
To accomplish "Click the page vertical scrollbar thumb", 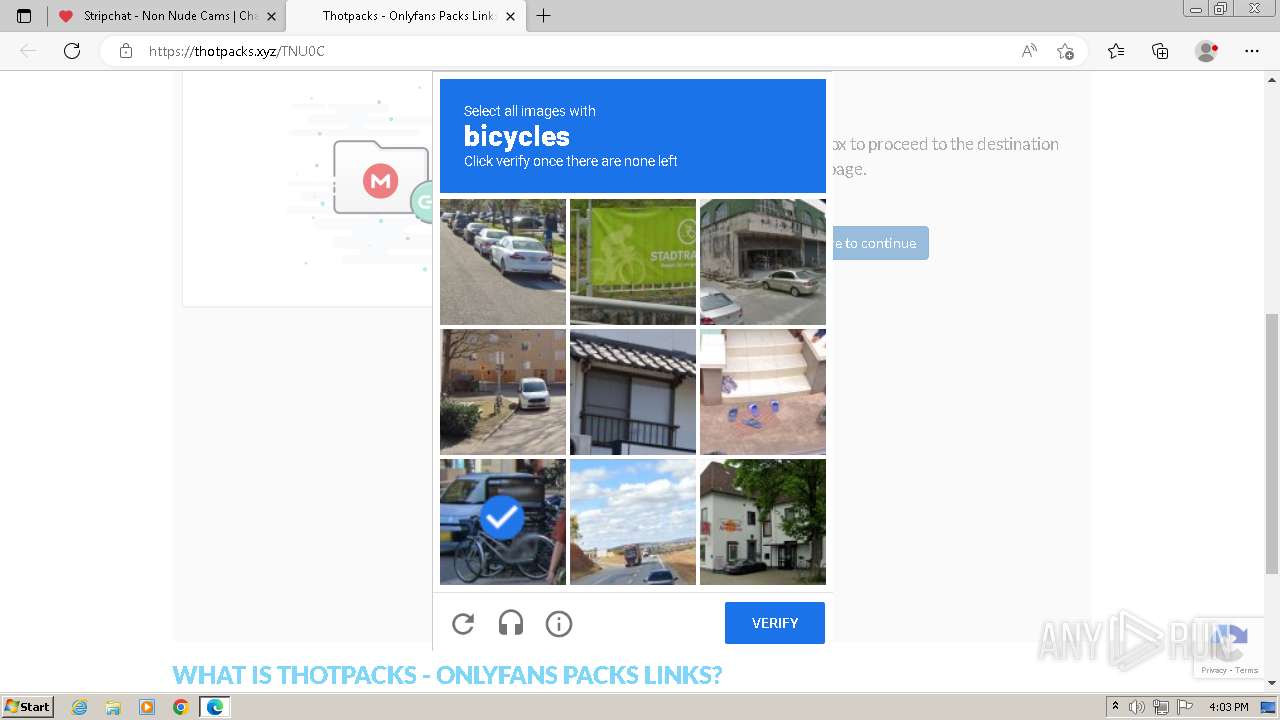I will [1272, 444].
